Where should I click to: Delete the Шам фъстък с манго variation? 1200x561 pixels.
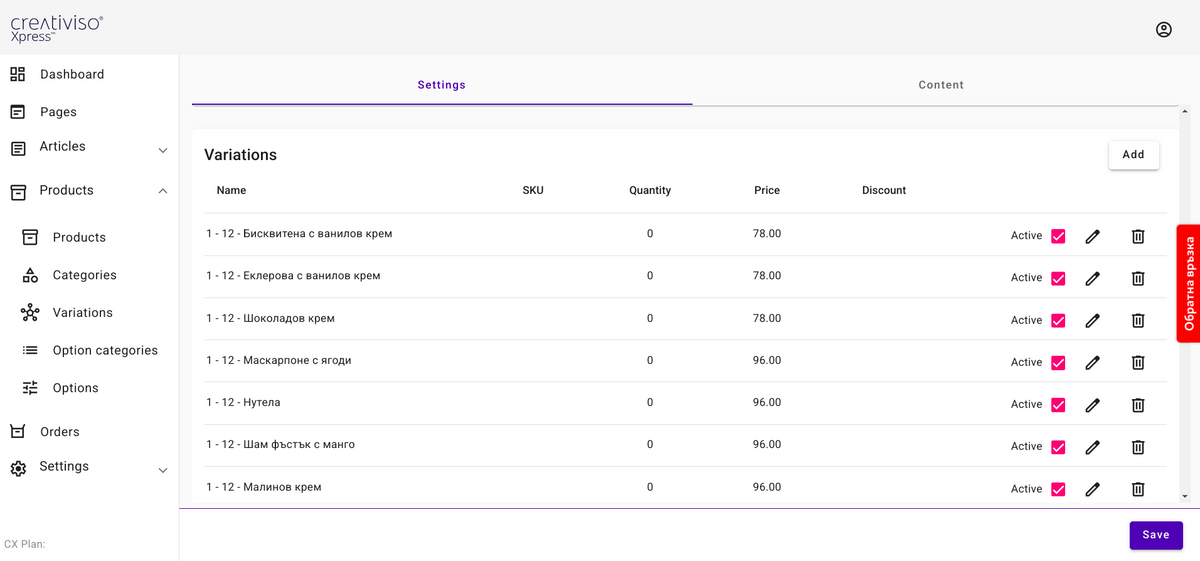(x=1138, y=447)
